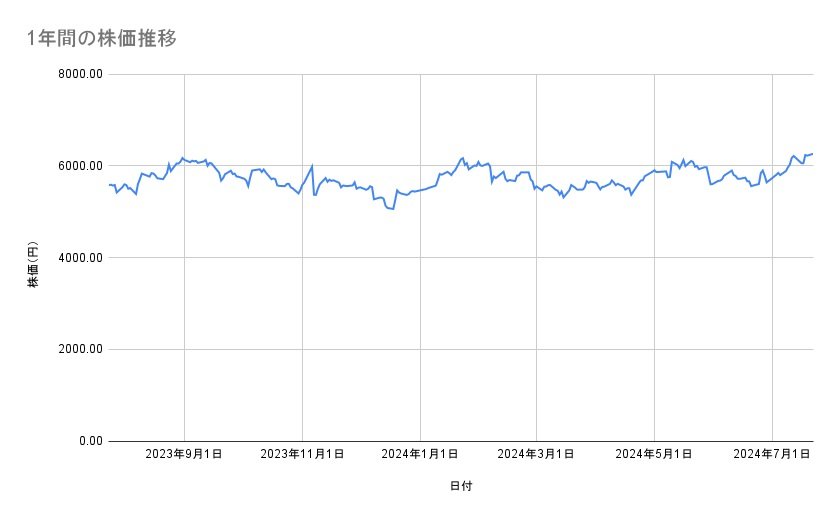Click the chart title 1年間の株価推移
Viewport: 839px width, 519px height.
pyautogui.click(x=103, y=38)
